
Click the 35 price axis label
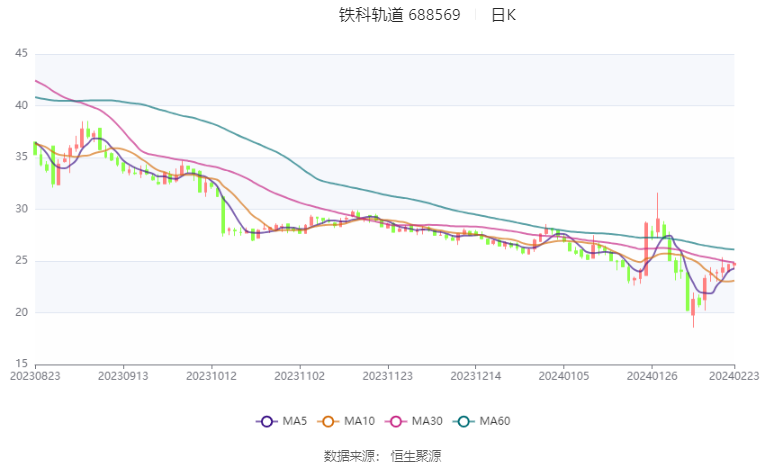[21, 157]
